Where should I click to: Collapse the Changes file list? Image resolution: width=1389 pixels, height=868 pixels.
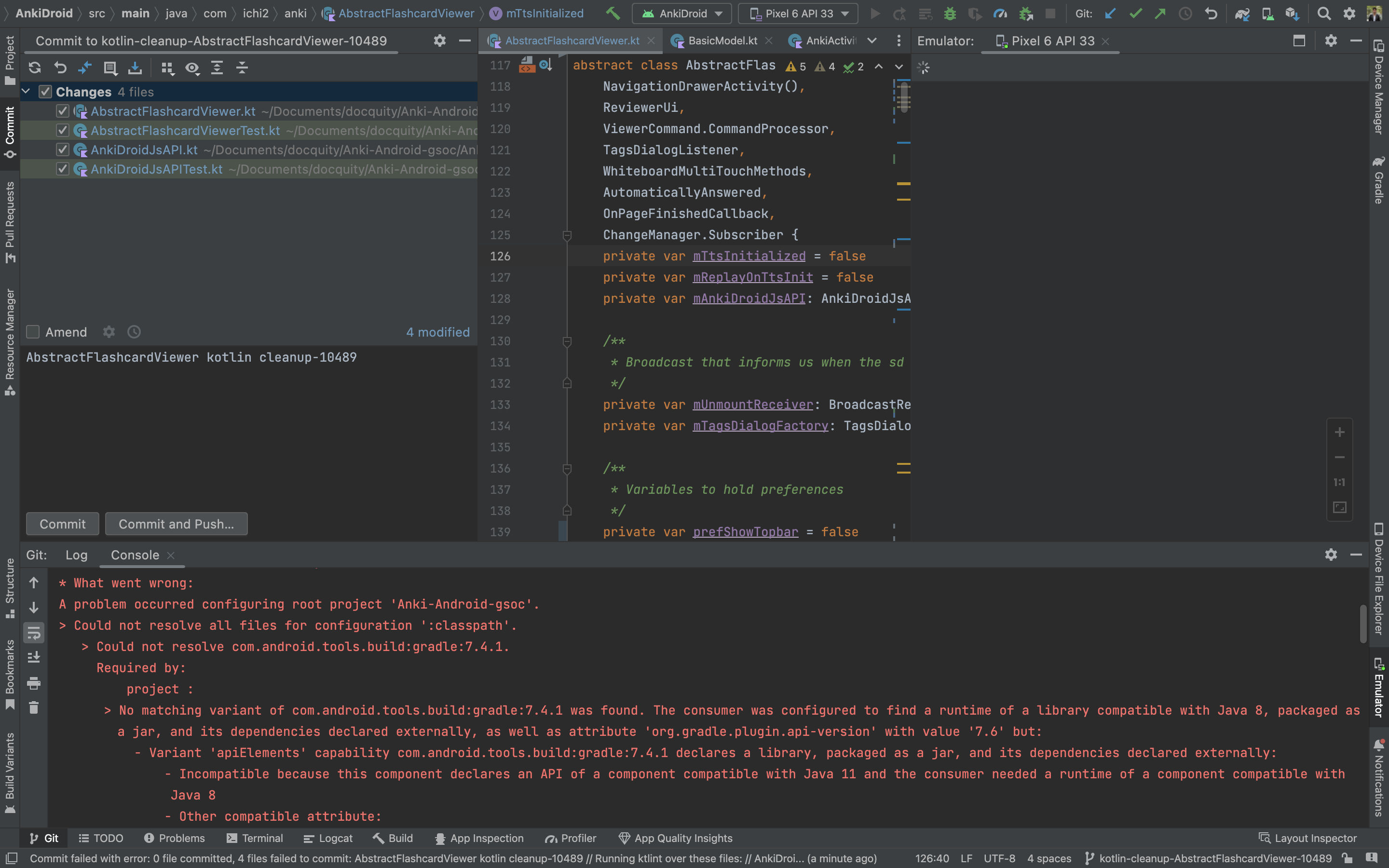(26, 91)
